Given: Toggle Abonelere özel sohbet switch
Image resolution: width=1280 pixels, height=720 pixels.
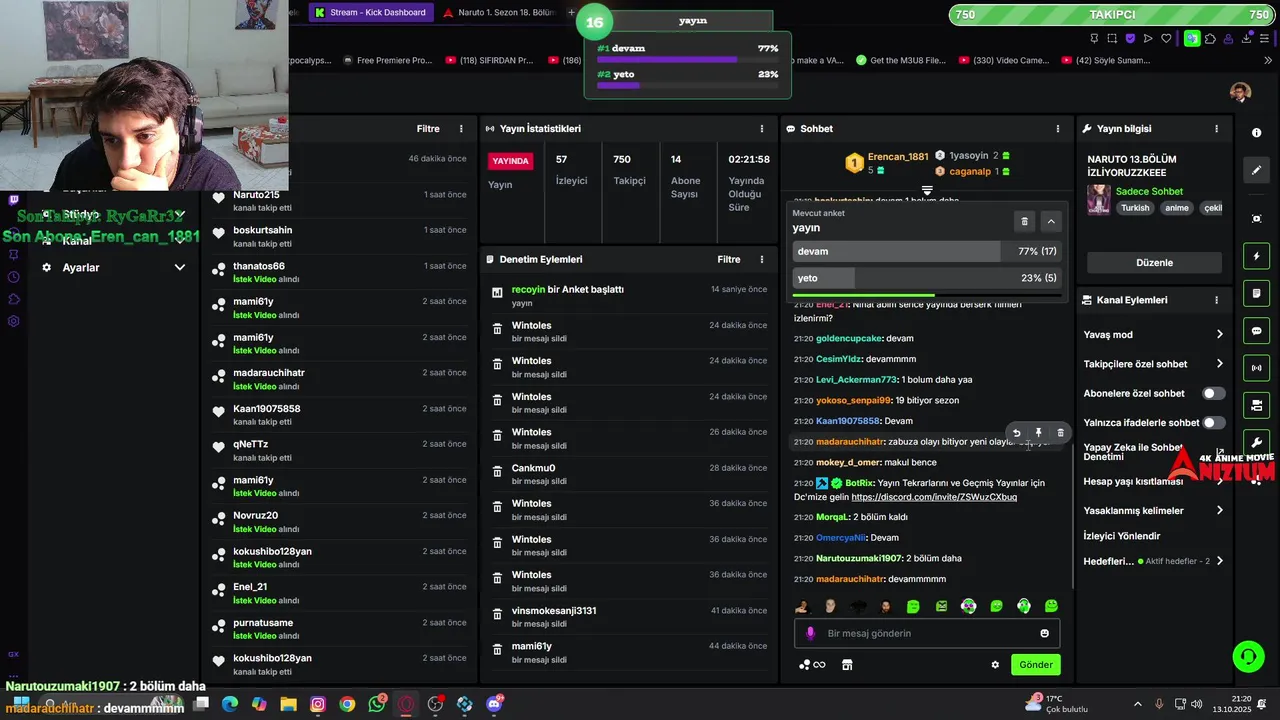Looking at the screenshot, I should (x=1213, y=394).
